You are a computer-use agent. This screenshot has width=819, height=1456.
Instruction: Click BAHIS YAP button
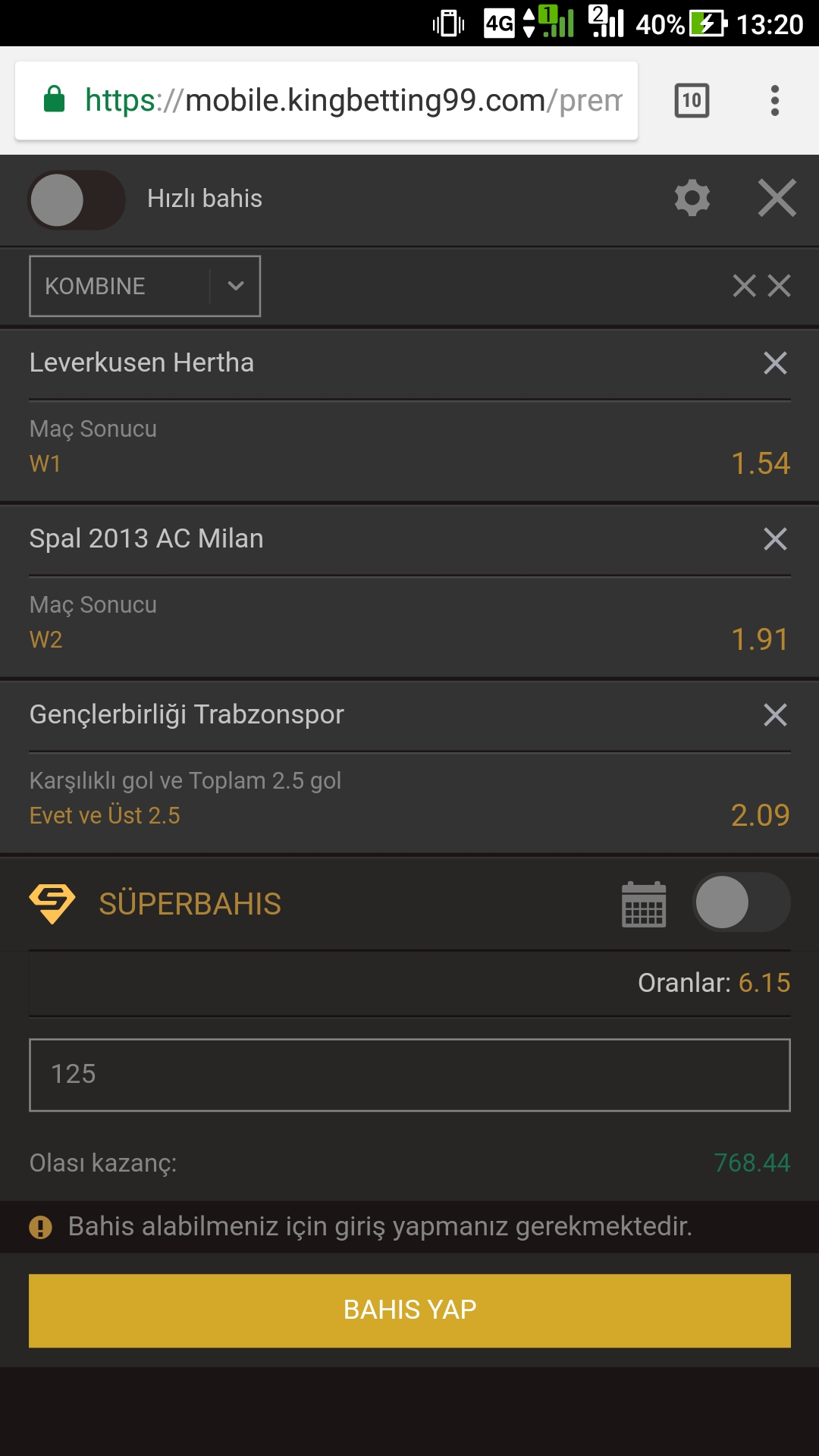[409, 1310]
